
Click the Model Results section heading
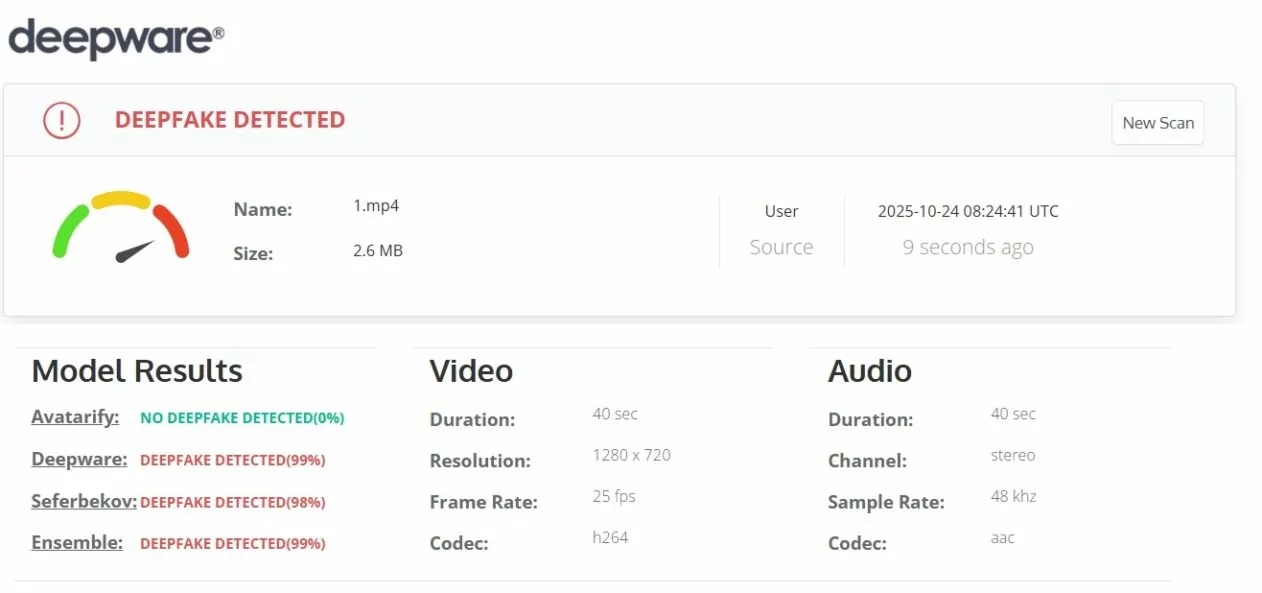tap(137, 371)
